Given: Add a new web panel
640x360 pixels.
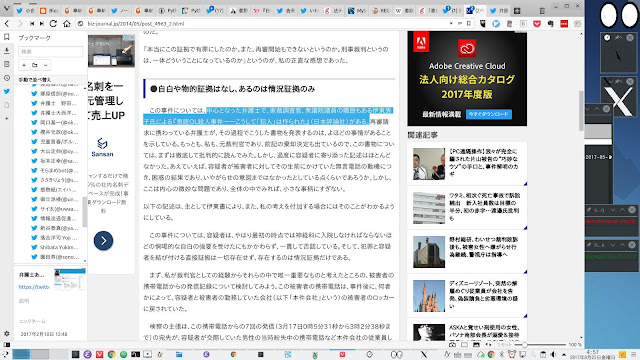Looking at the screenshot, I should [x=7, y=118].
